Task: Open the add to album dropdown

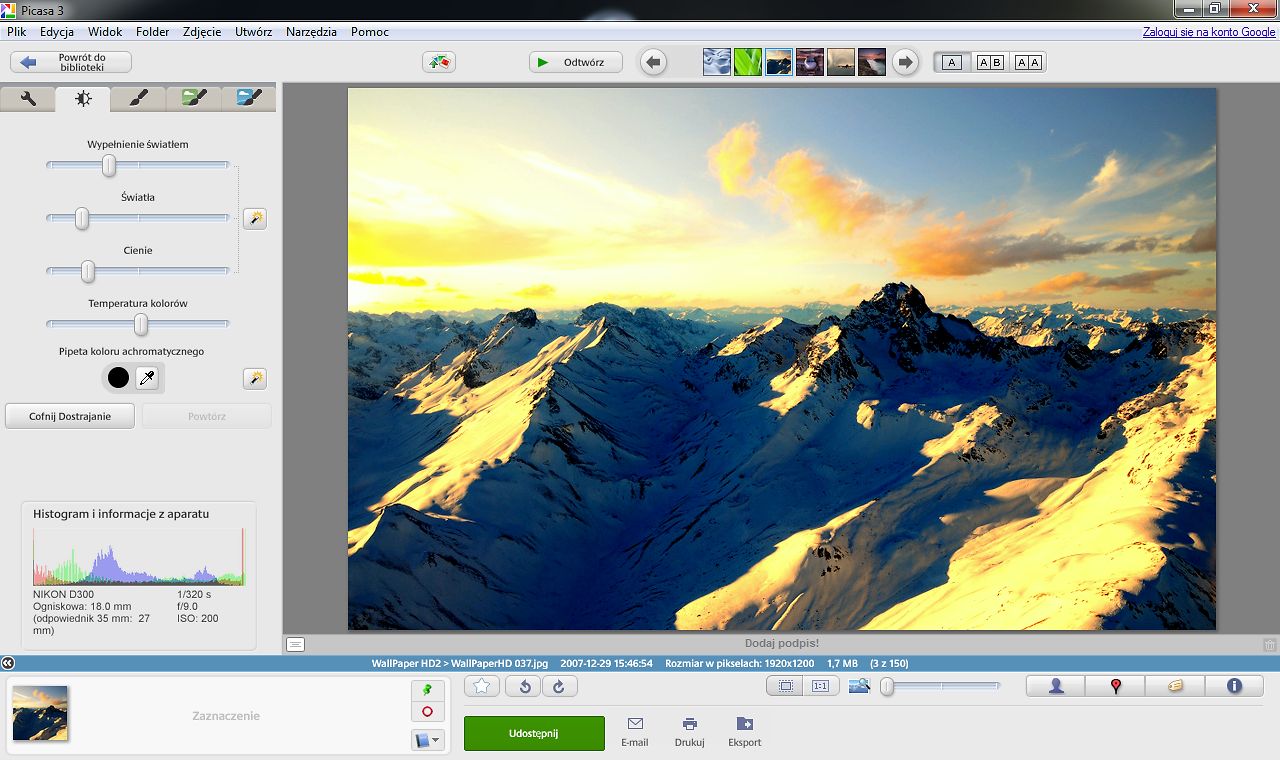Action: point(427,740)
